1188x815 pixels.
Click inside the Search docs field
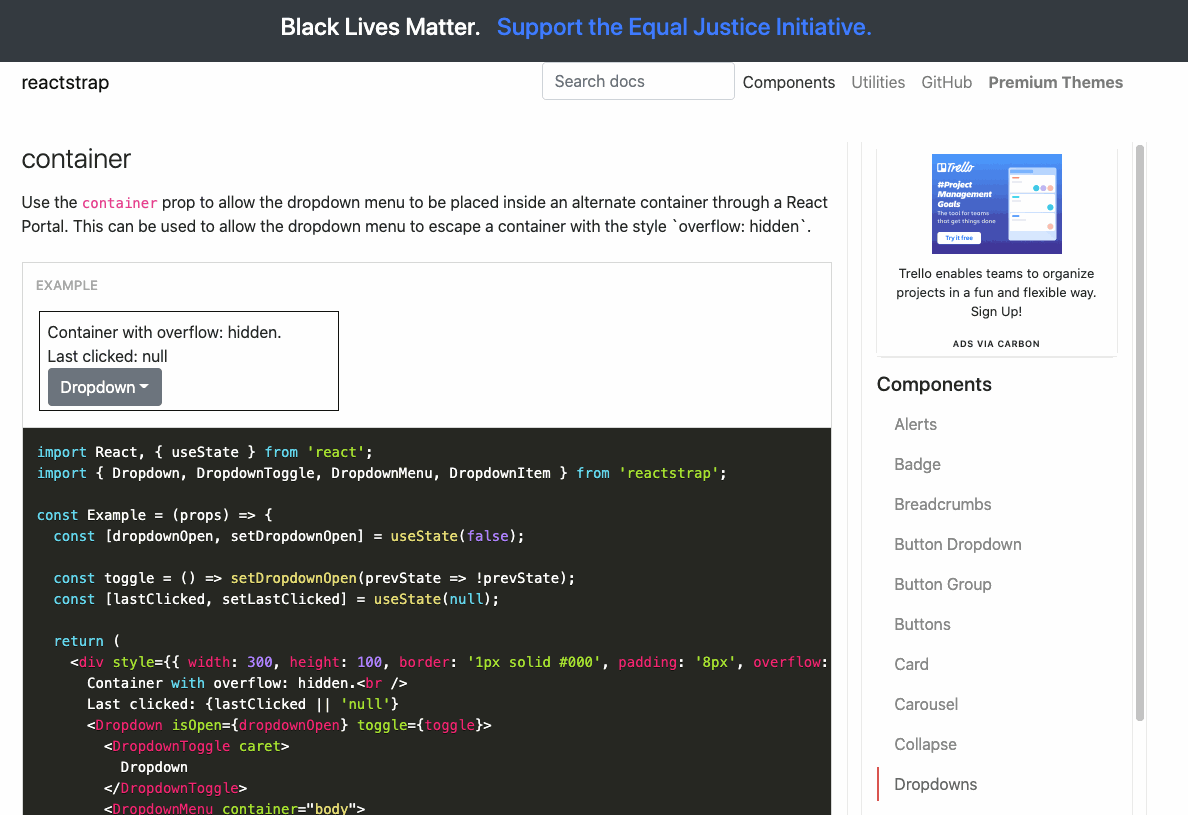tap(638, 81)
